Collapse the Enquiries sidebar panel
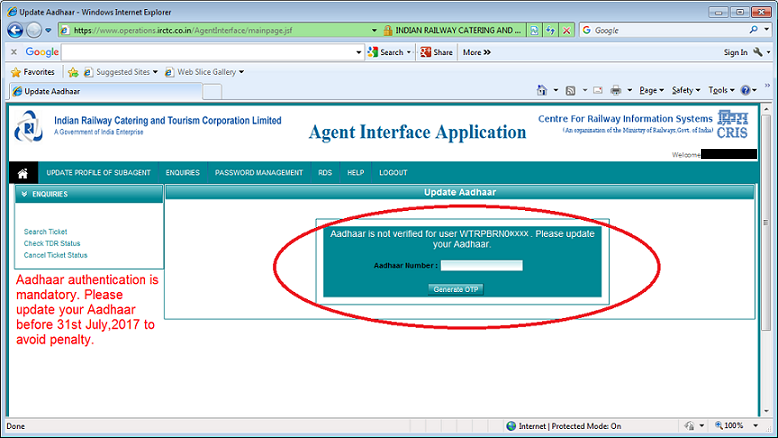 (x=24, y=194)
